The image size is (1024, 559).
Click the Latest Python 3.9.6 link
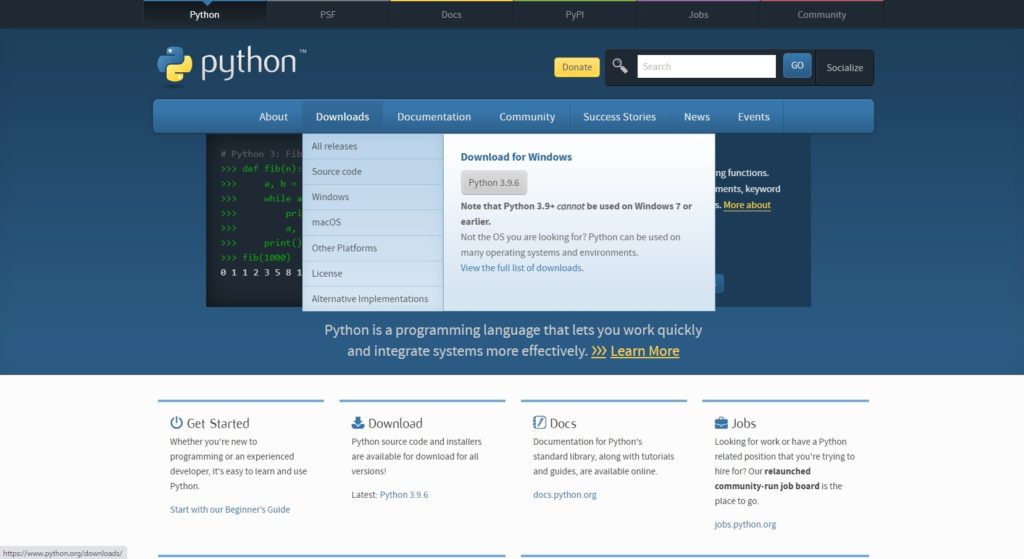404,495
